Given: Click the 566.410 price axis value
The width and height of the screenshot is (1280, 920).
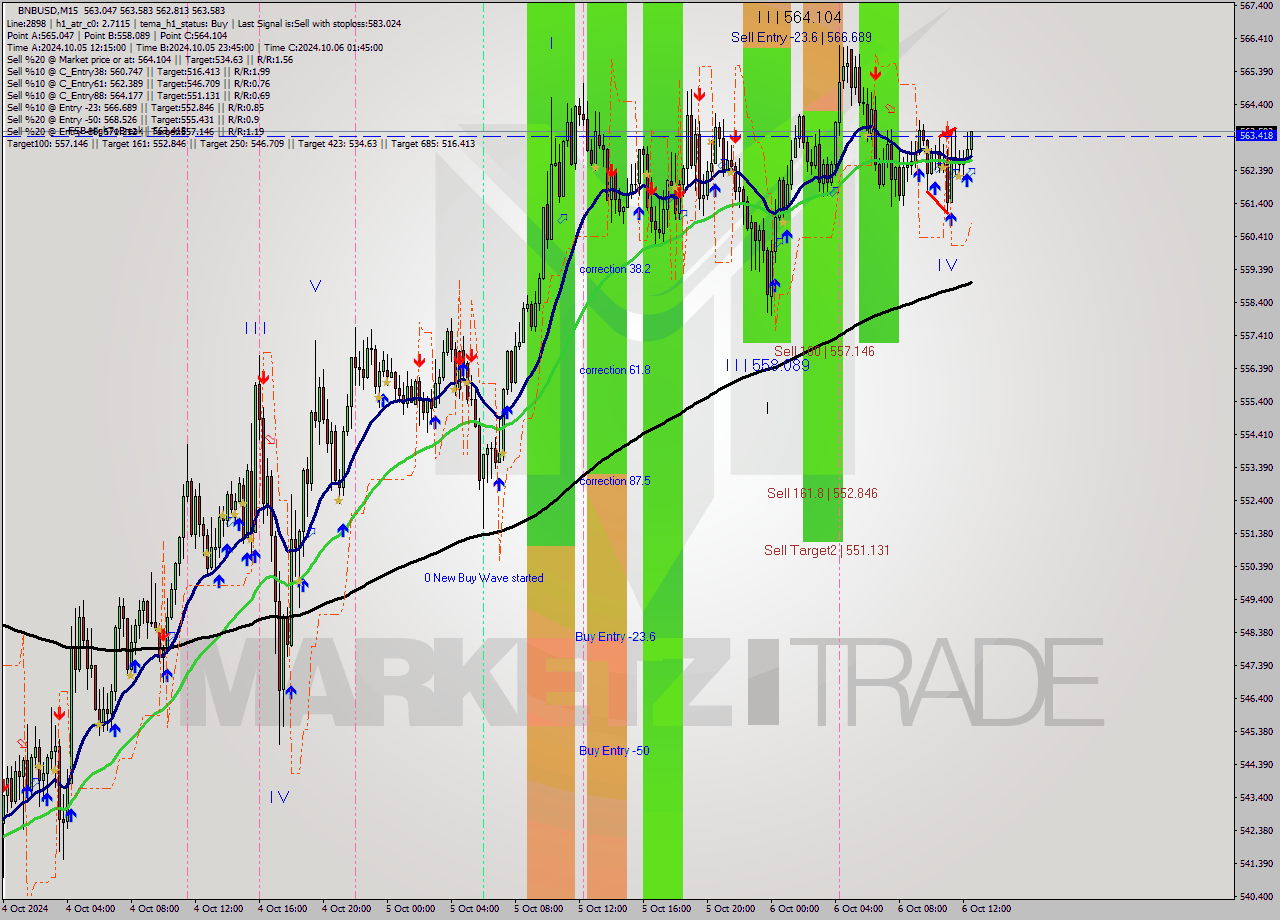Looking at the screenshot, I should 1256,39.
